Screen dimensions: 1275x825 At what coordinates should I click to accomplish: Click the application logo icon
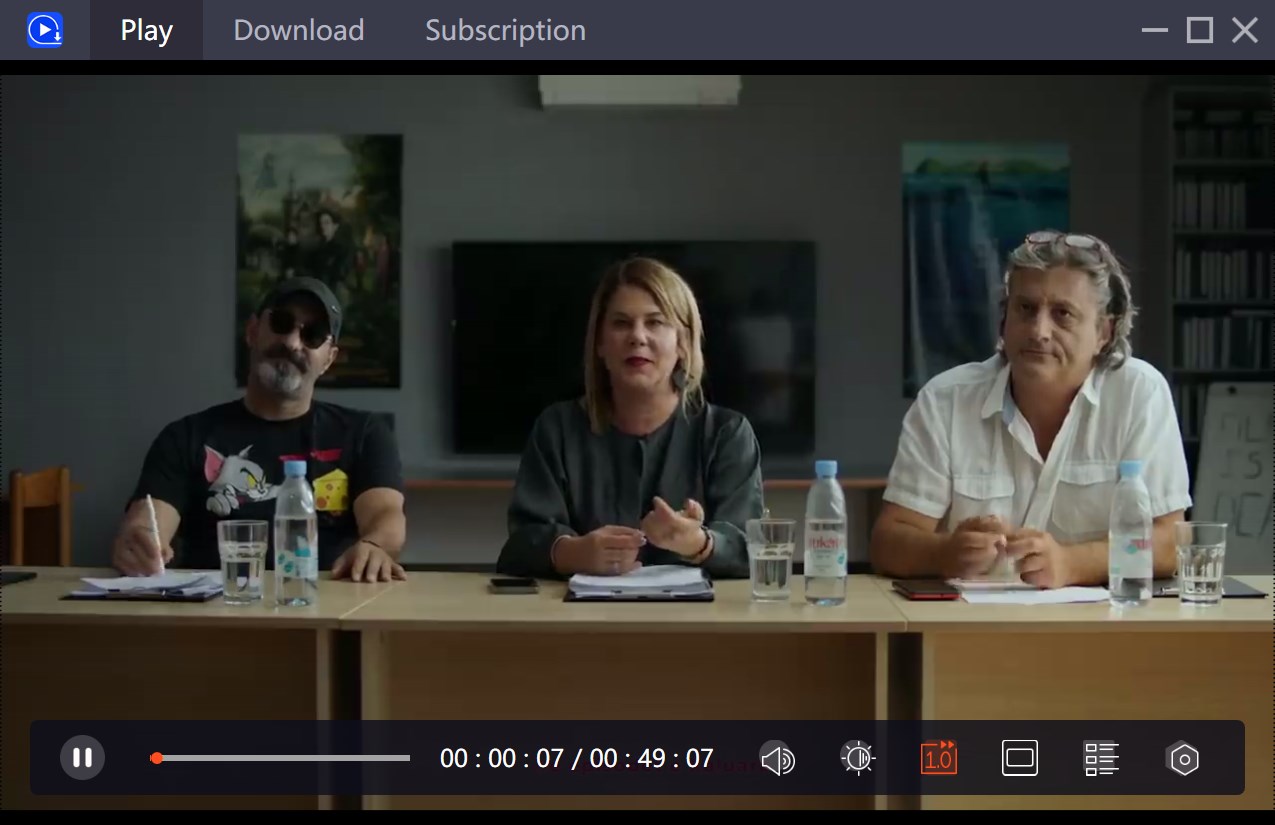pyautogui.click(x=45, y=29)
